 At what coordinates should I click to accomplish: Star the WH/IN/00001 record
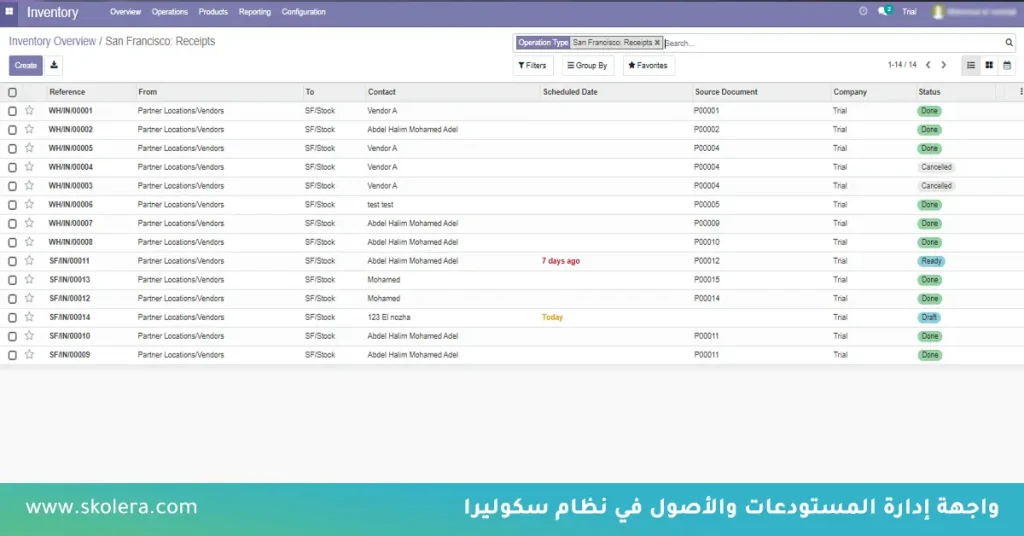click(29, 110)
